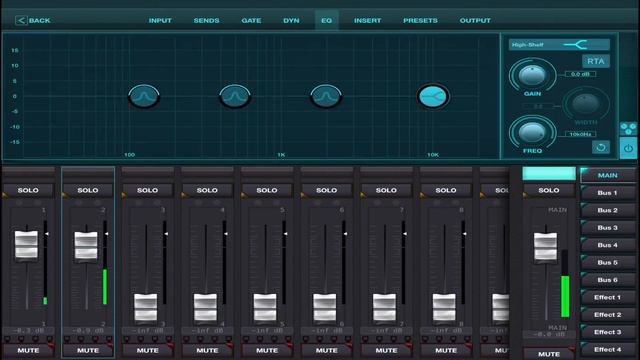This screenshot has height=360, width=640.
Task: Click the GAIN knob
Action: click(532, 75)
